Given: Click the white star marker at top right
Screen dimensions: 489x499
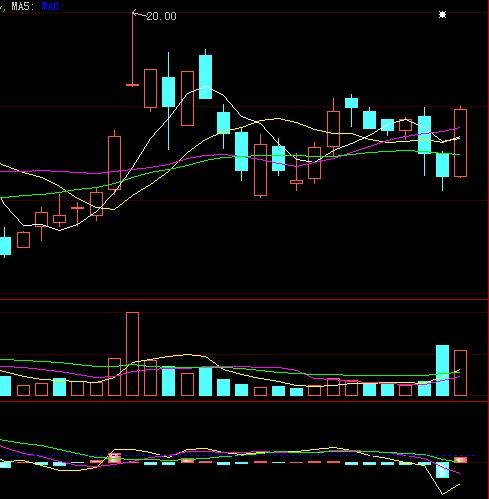Looking at the screenshot, I should coord(442,15).
